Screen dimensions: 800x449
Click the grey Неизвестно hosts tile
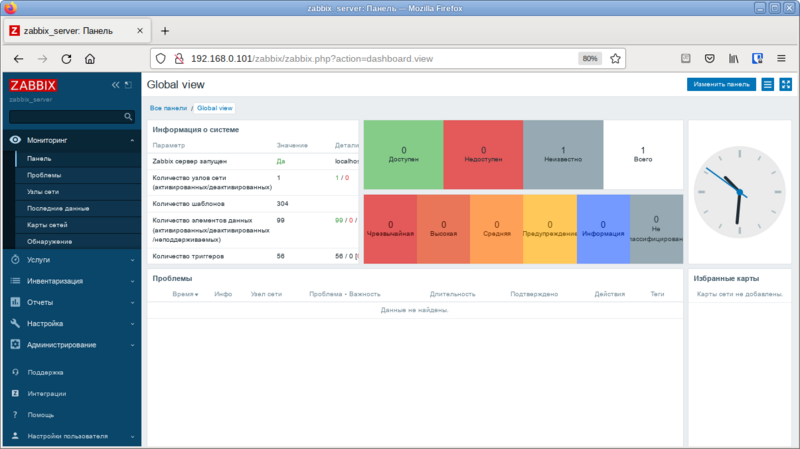click(563, 155)
